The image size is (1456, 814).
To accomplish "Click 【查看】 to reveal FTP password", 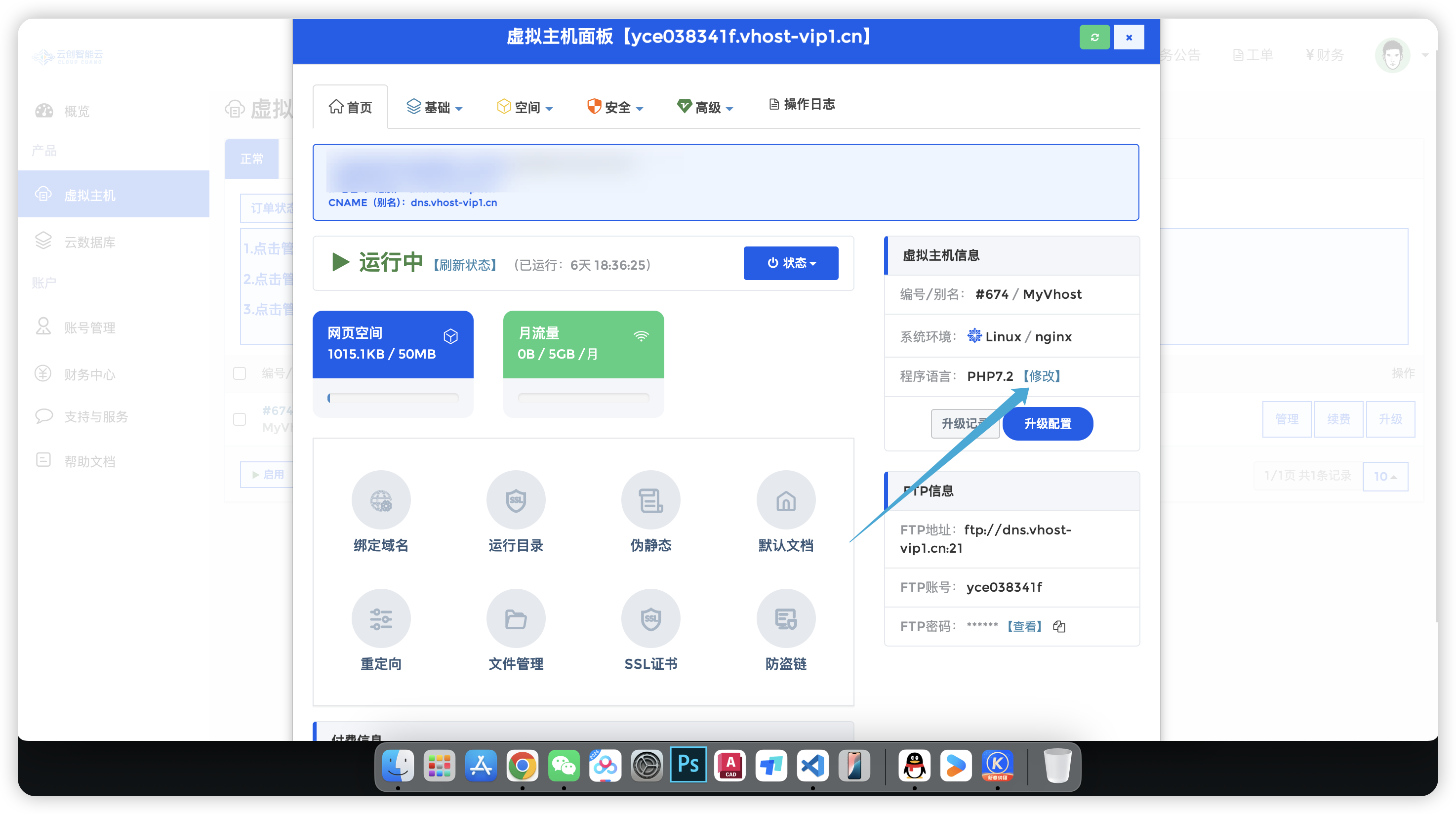I will pyautogui.click(x=1024, y=626).
